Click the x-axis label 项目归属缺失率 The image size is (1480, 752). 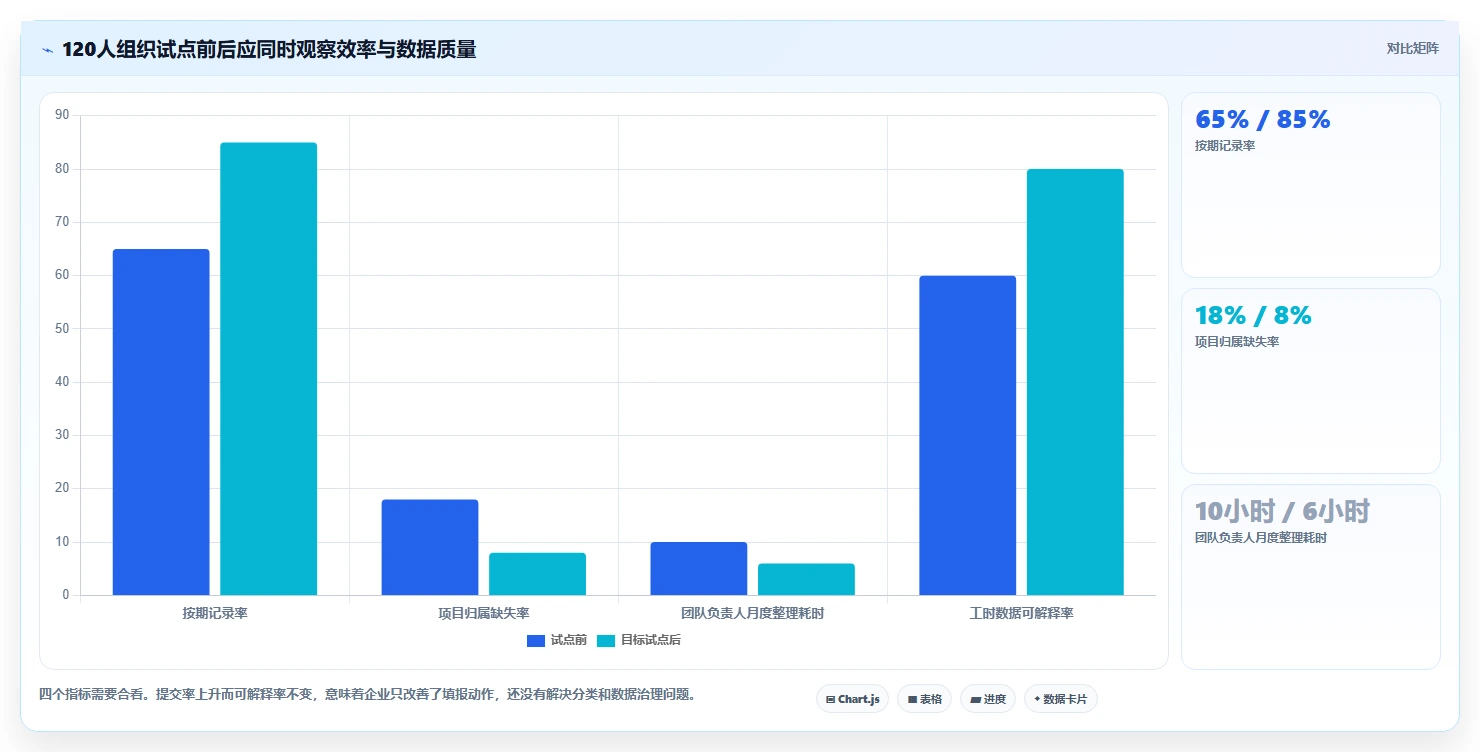click(484, 613)
